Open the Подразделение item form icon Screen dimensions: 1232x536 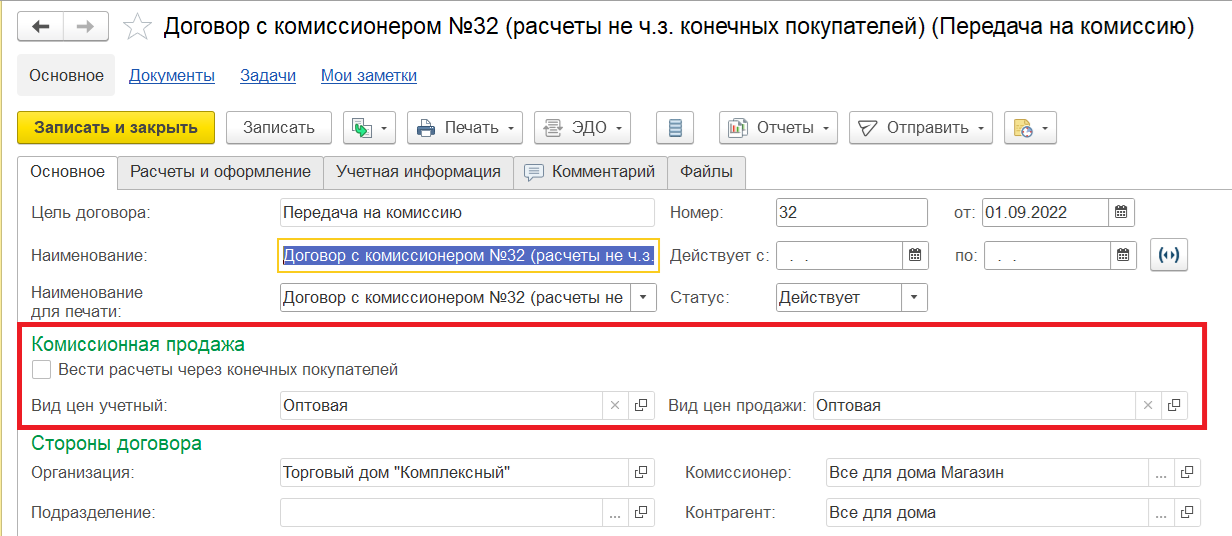coord(641,513)
